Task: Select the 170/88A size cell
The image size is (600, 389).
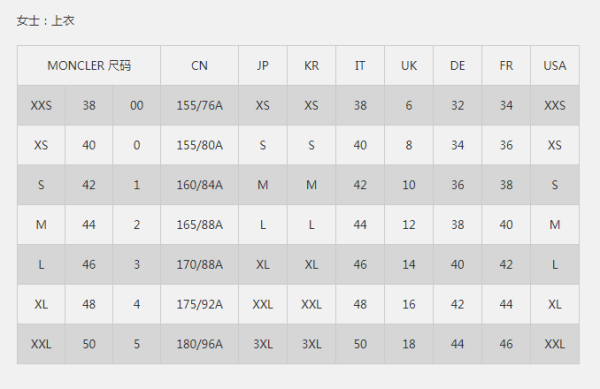Action: pyautogui.click(x=199, y=264)
